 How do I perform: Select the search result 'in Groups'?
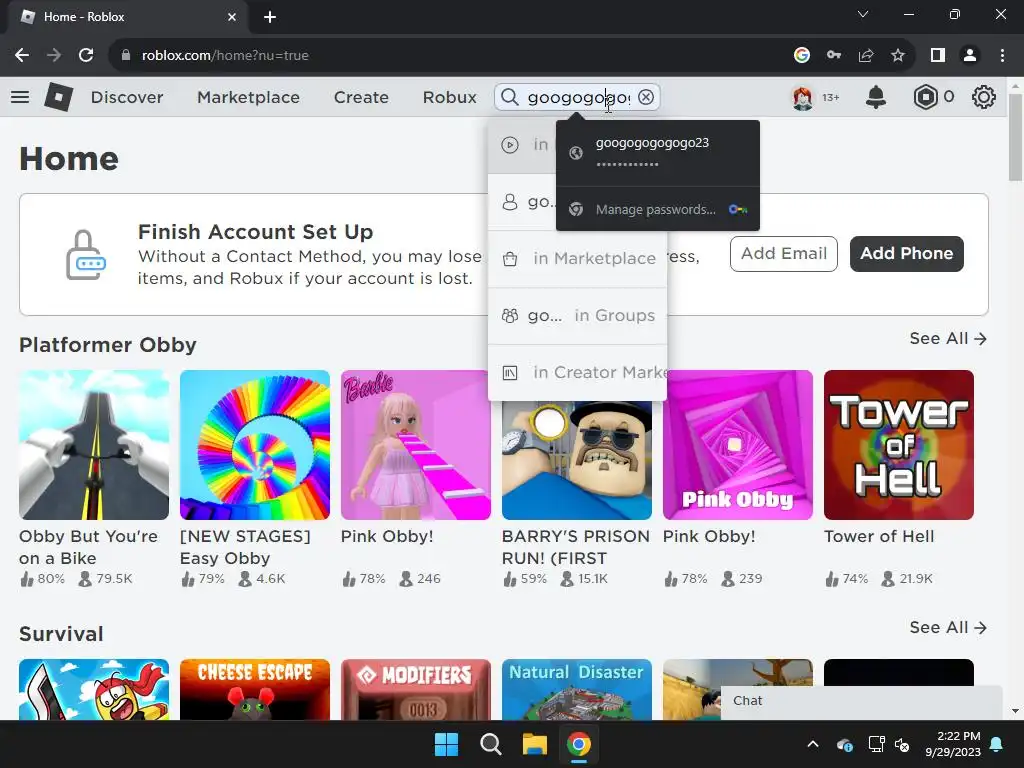click(x=577, y=315)
